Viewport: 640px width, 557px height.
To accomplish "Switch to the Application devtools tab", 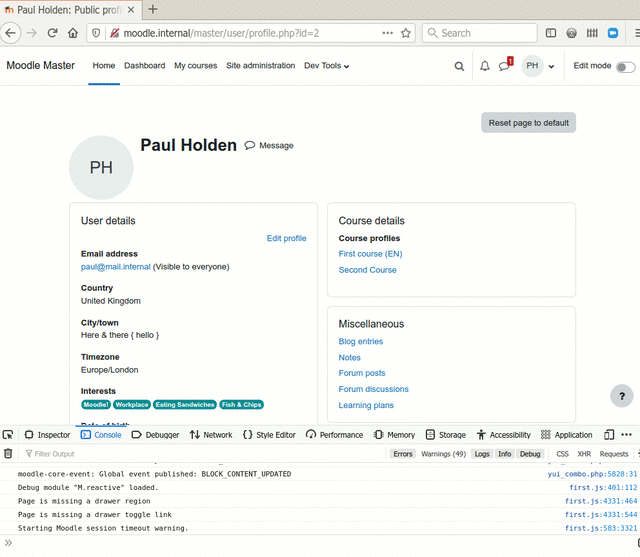I will click(567, 435).
